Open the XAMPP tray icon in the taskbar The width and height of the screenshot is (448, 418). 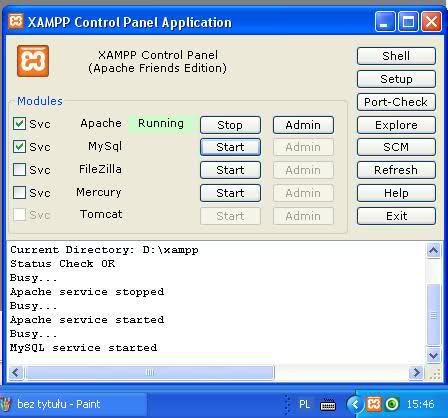(x=374, y=404)
